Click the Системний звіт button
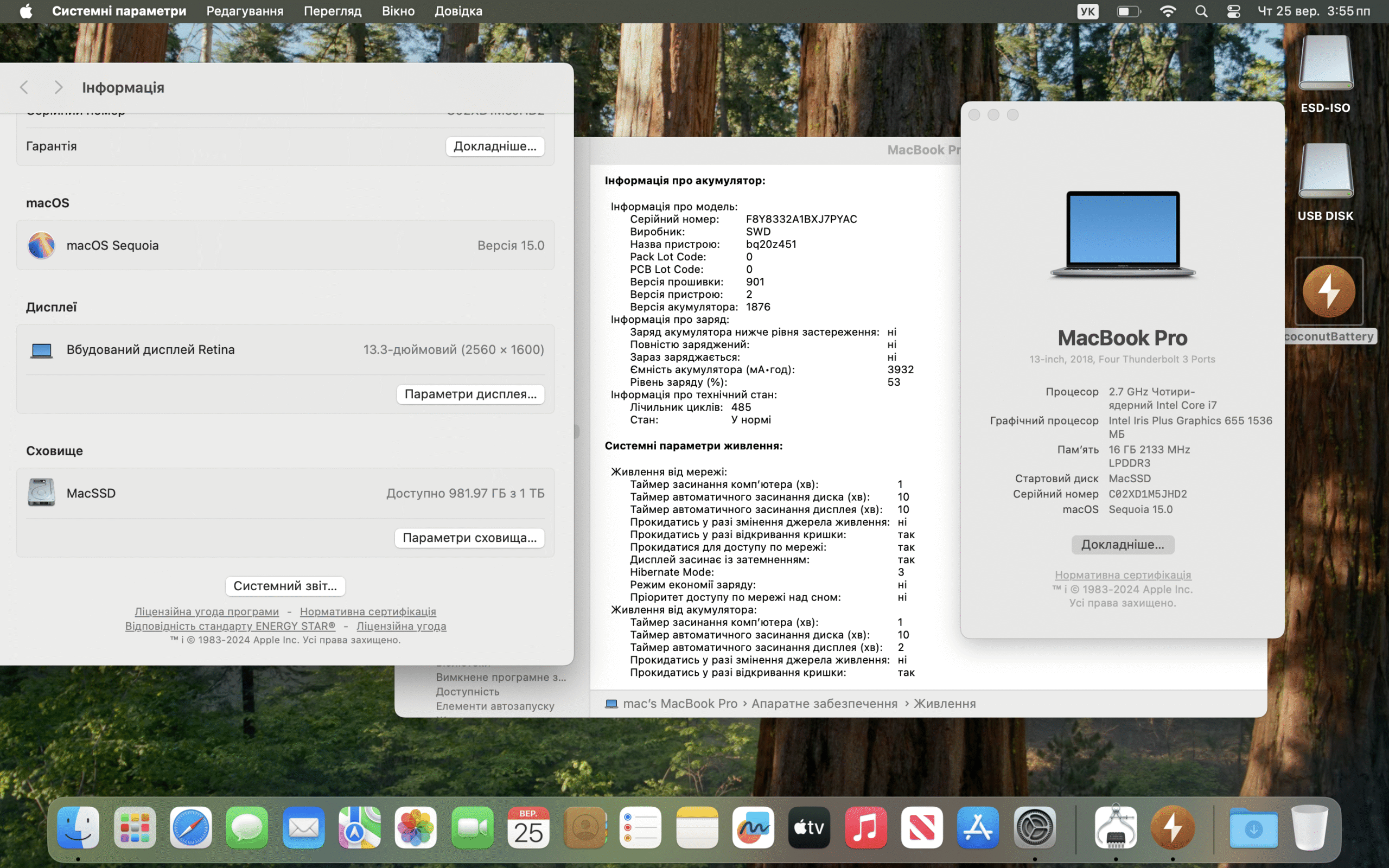This screenshot has height=868, width=1389. pyautogui.click(x=285, y=585)
